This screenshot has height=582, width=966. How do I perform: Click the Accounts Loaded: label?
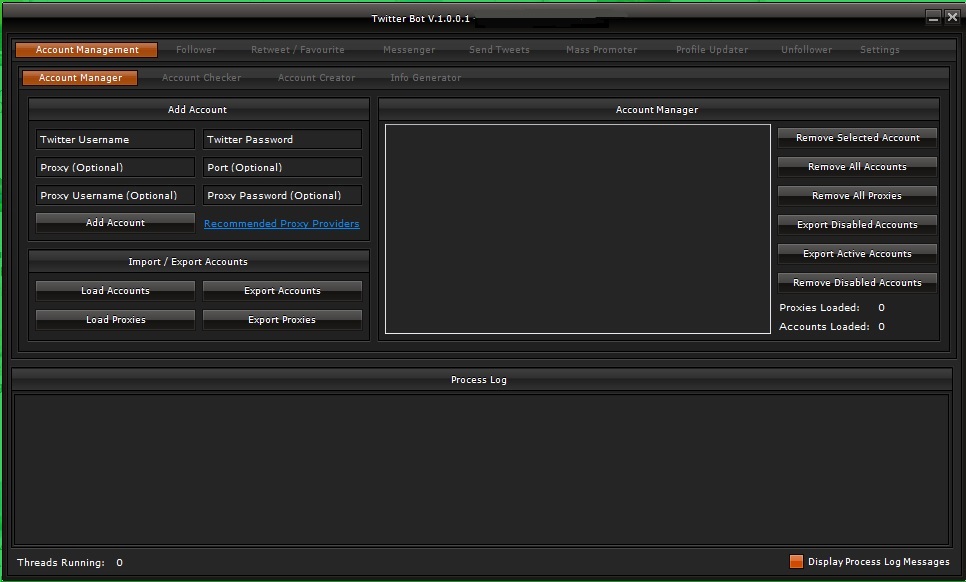click(824, 326)
